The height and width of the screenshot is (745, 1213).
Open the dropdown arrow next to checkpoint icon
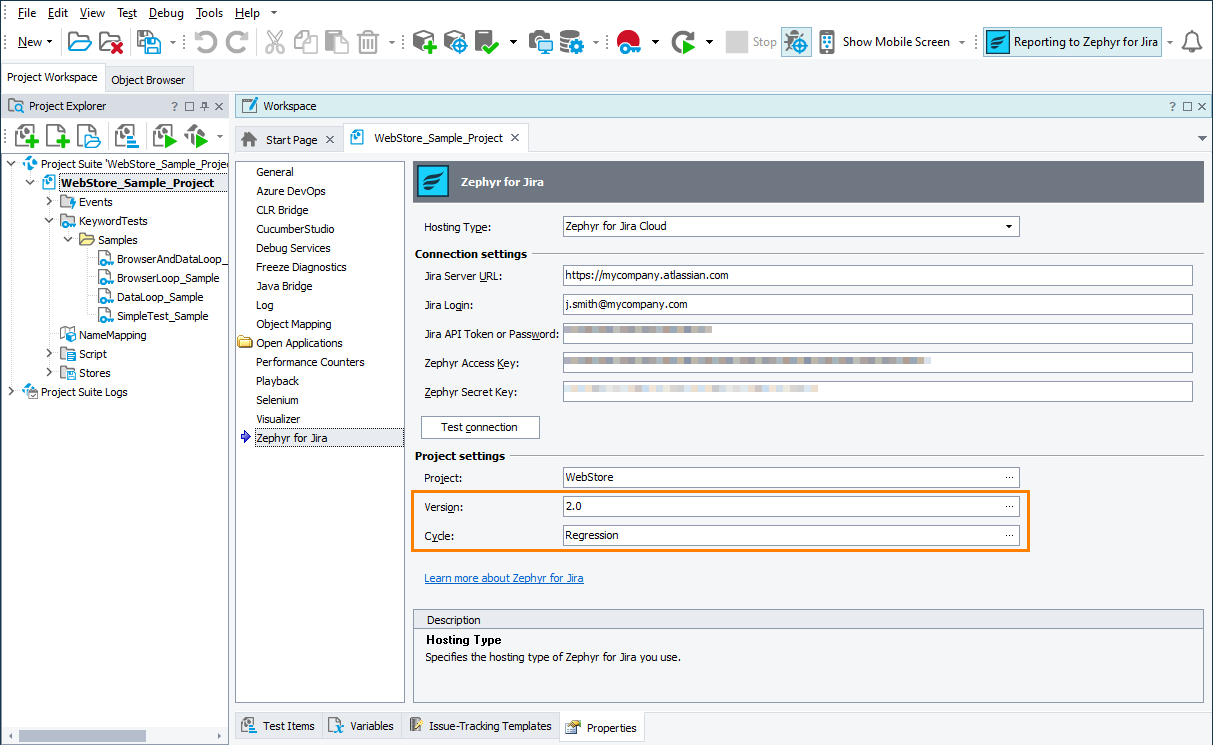[x=513, y=42]
